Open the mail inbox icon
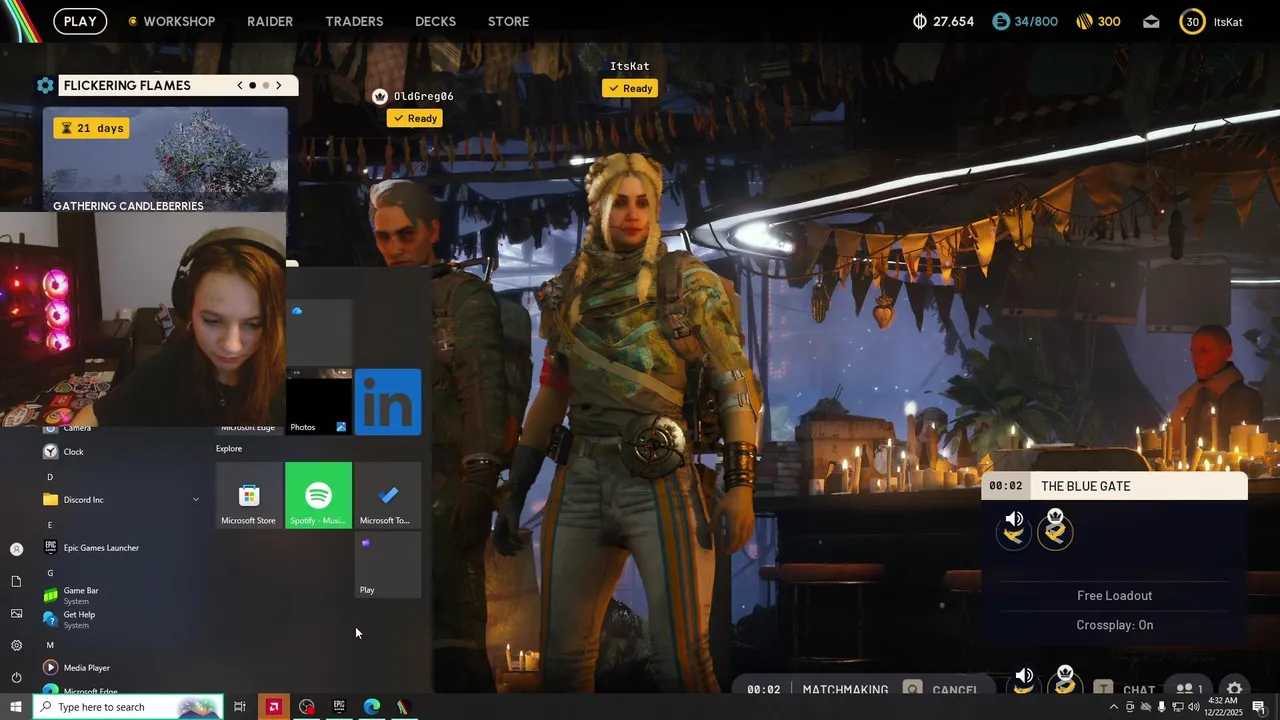This screenshot has height=720, width=1280. (1151, 21)
